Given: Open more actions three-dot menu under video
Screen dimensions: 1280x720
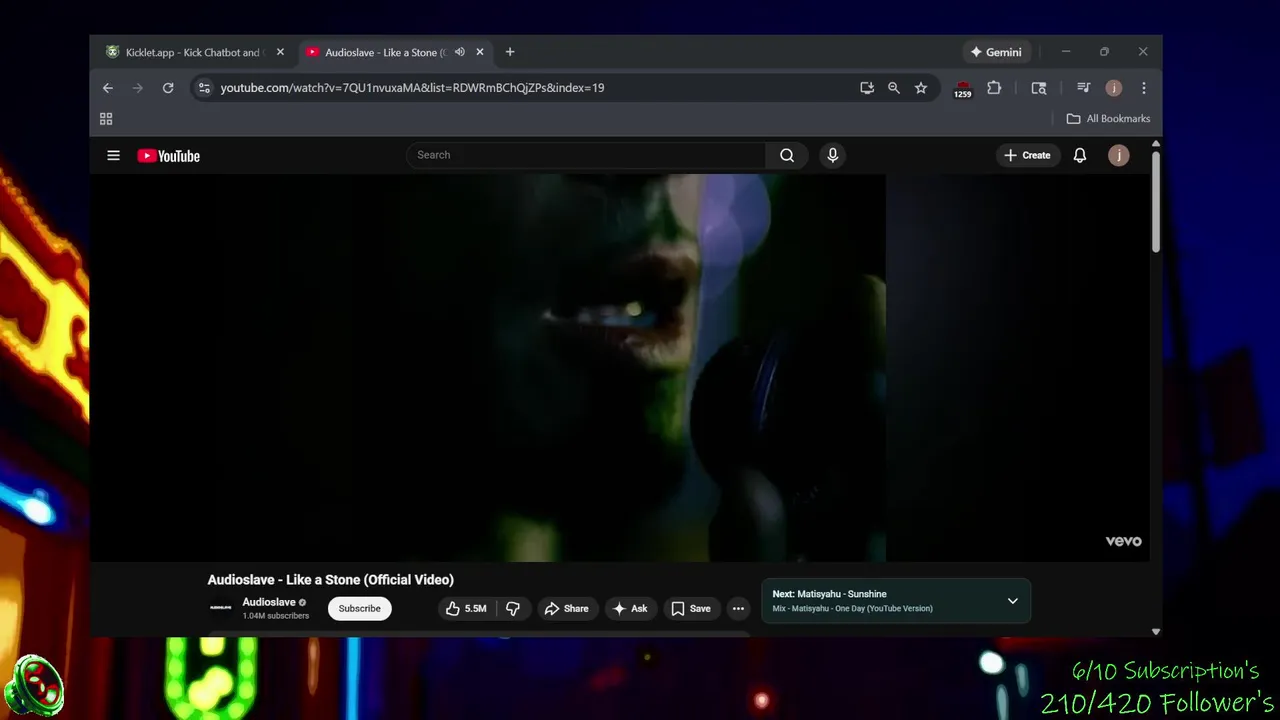Looking at the screenshot, I should click(738, 608).
